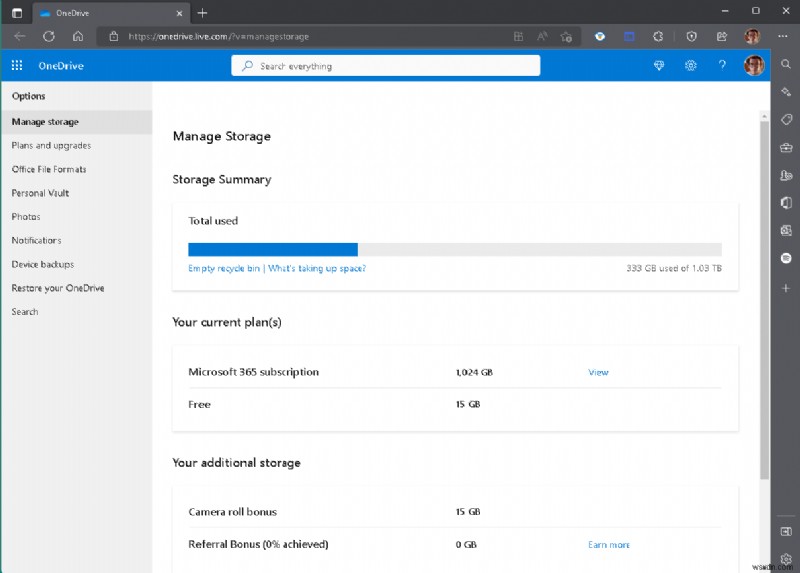The width and height of the screenshot is (800, 573).
Task: Add this page to favorites star icon
Action: click(566, 36)
